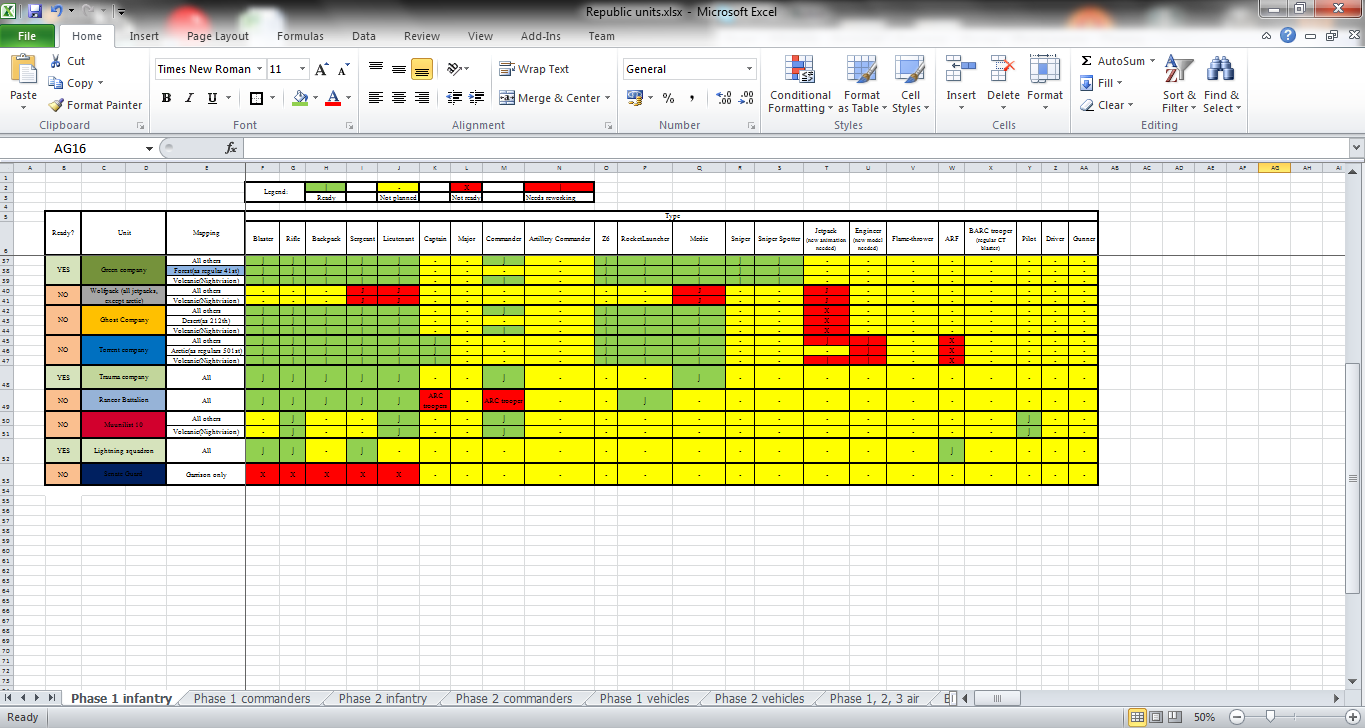The width and height of the screenshot is (1365, 728).
Task: Expand the Clear dropdown in Editing
Action: click(x=1130, y=105)
